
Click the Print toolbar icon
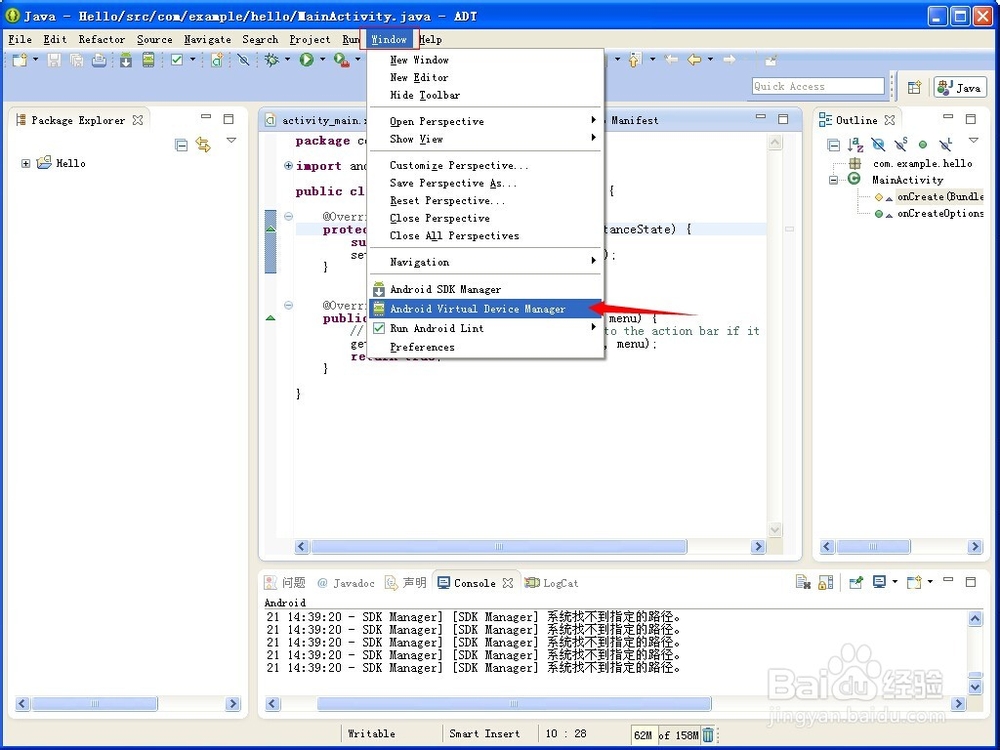pos(99,60)
